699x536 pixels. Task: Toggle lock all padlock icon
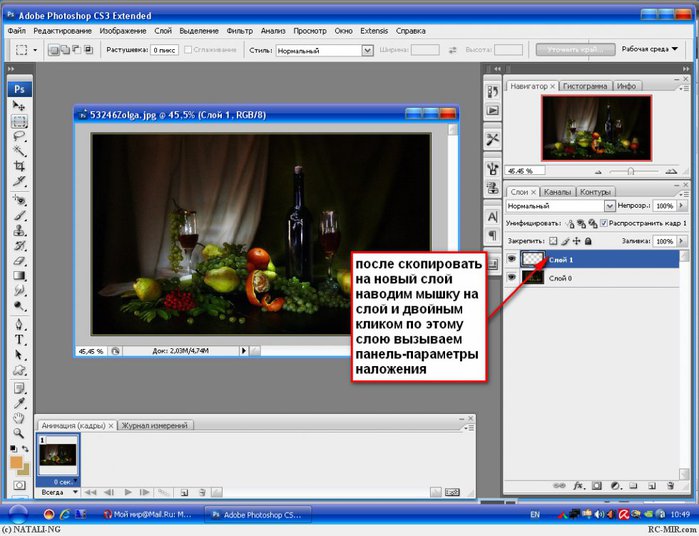588,241
